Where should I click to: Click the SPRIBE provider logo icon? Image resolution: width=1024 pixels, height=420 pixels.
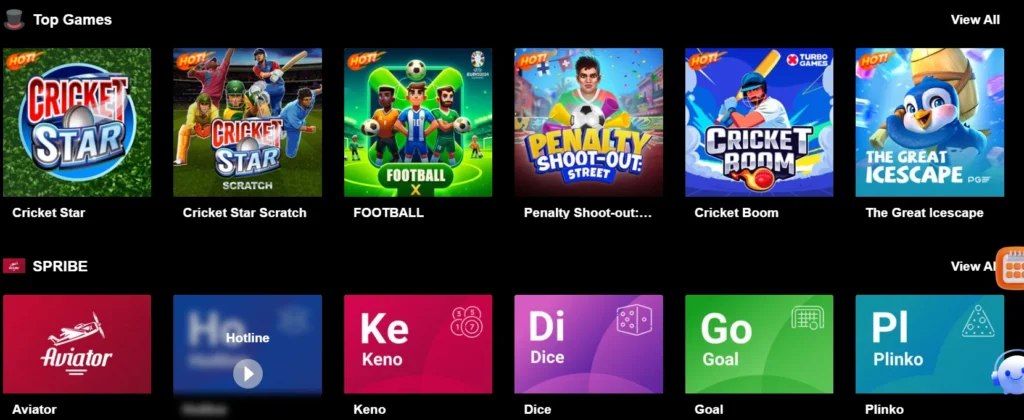14,266
